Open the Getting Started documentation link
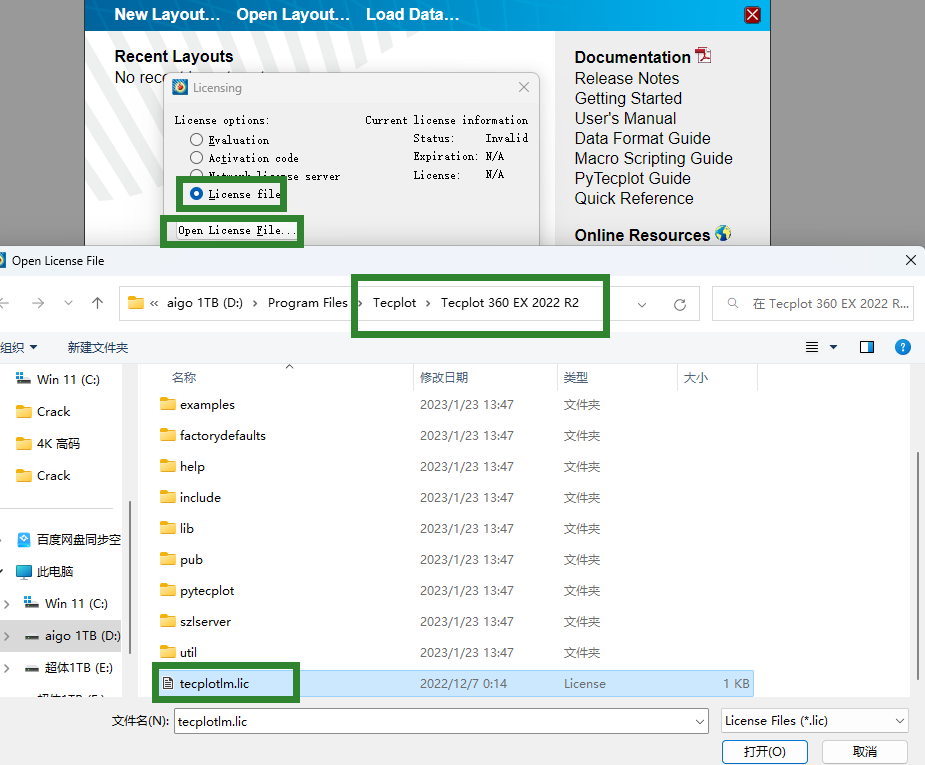This screenshot has width=925, height=765. tap(628, 99)
